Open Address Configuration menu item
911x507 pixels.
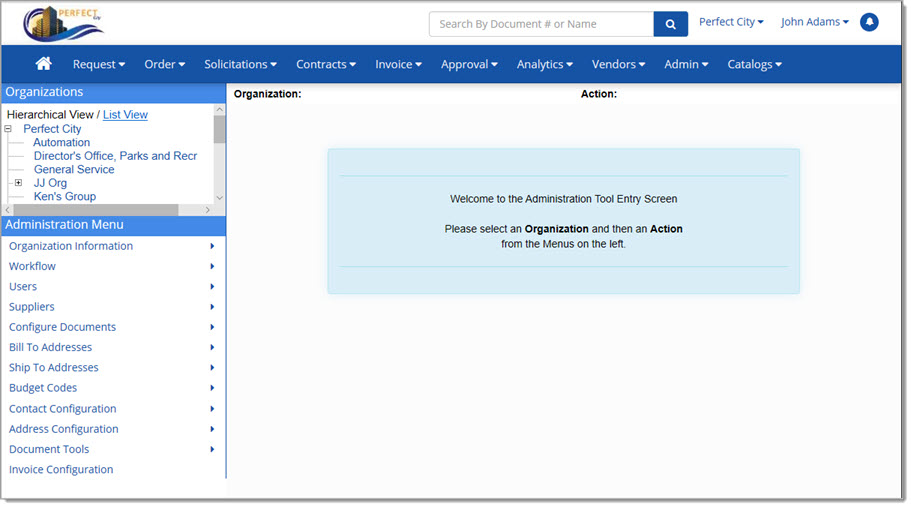pyautogui.click(x=63, y=429)
